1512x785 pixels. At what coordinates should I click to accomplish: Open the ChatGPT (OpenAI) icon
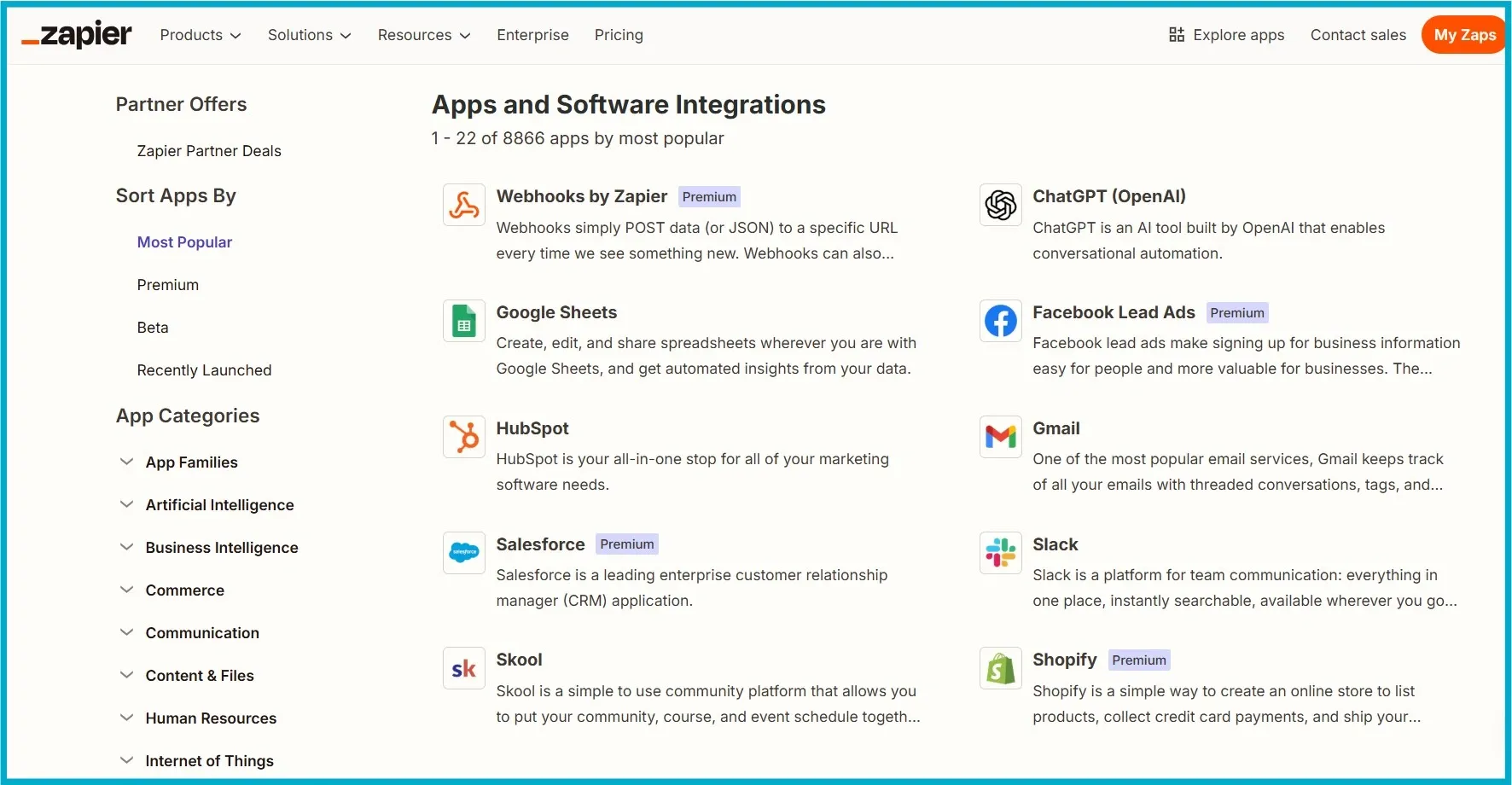pos(999,204)
